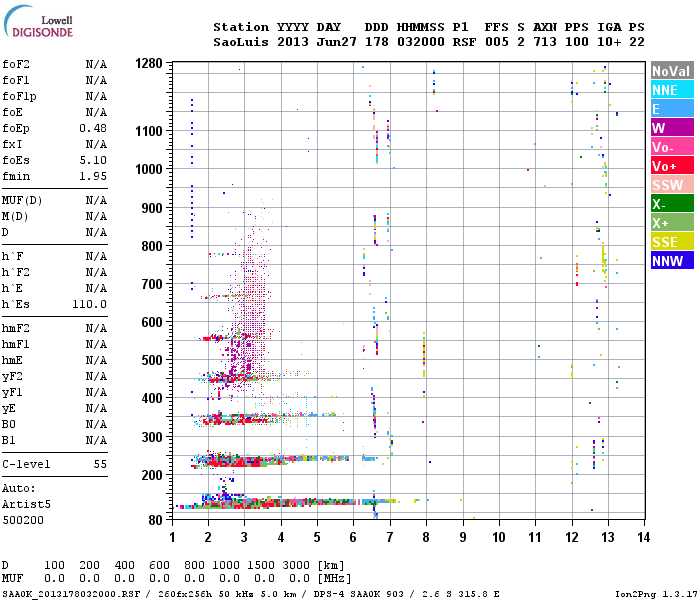Viewport: 700px width, 600px height.
Task: Click the 200 height axis label
Action: point(153,475)
